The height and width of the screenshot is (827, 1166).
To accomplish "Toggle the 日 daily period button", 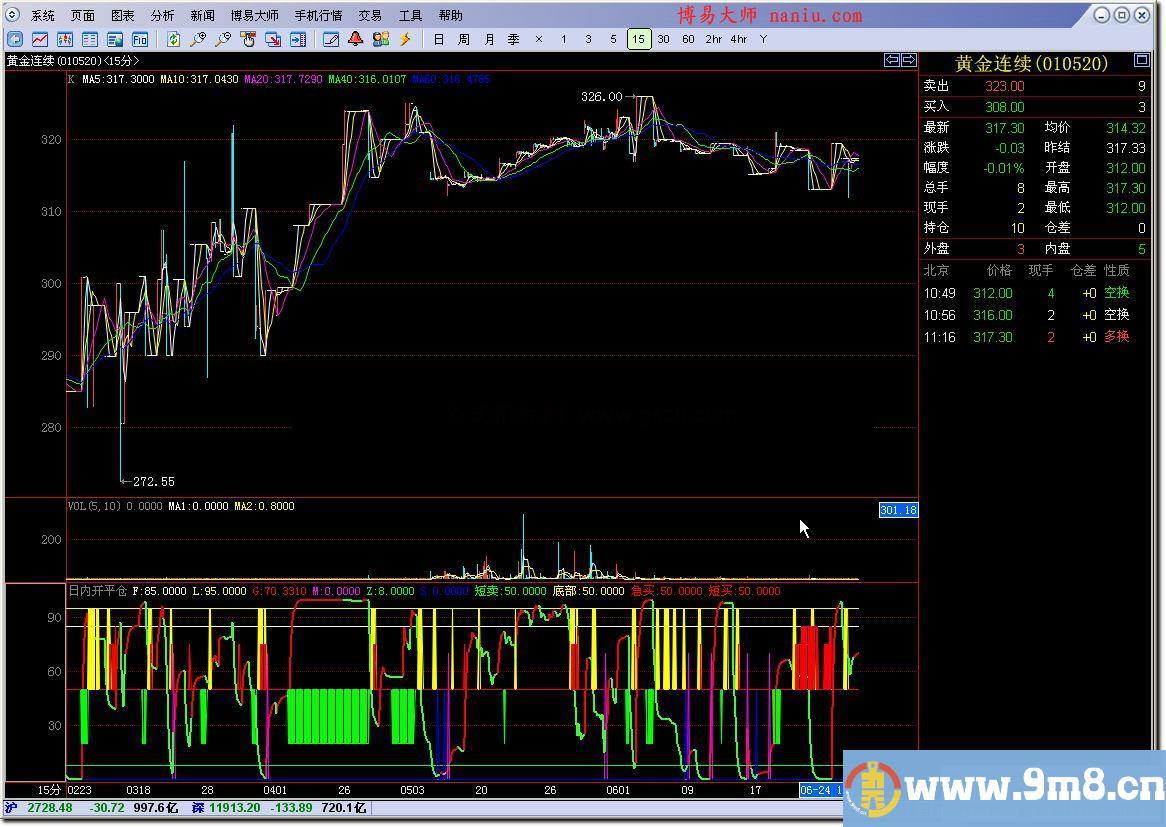I will [x=439, y=39].
